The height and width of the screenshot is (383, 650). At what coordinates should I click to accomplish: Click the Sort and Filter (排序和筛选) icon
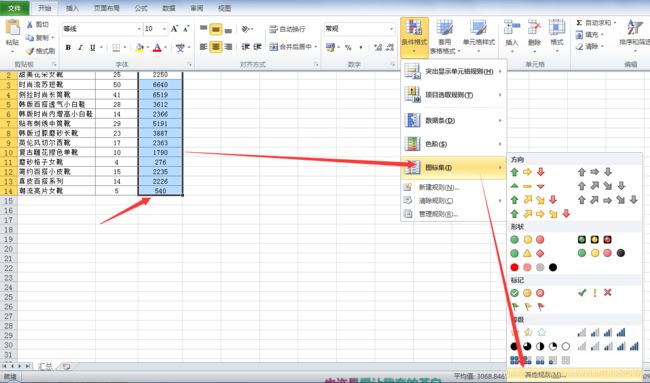tap(635, 27)
